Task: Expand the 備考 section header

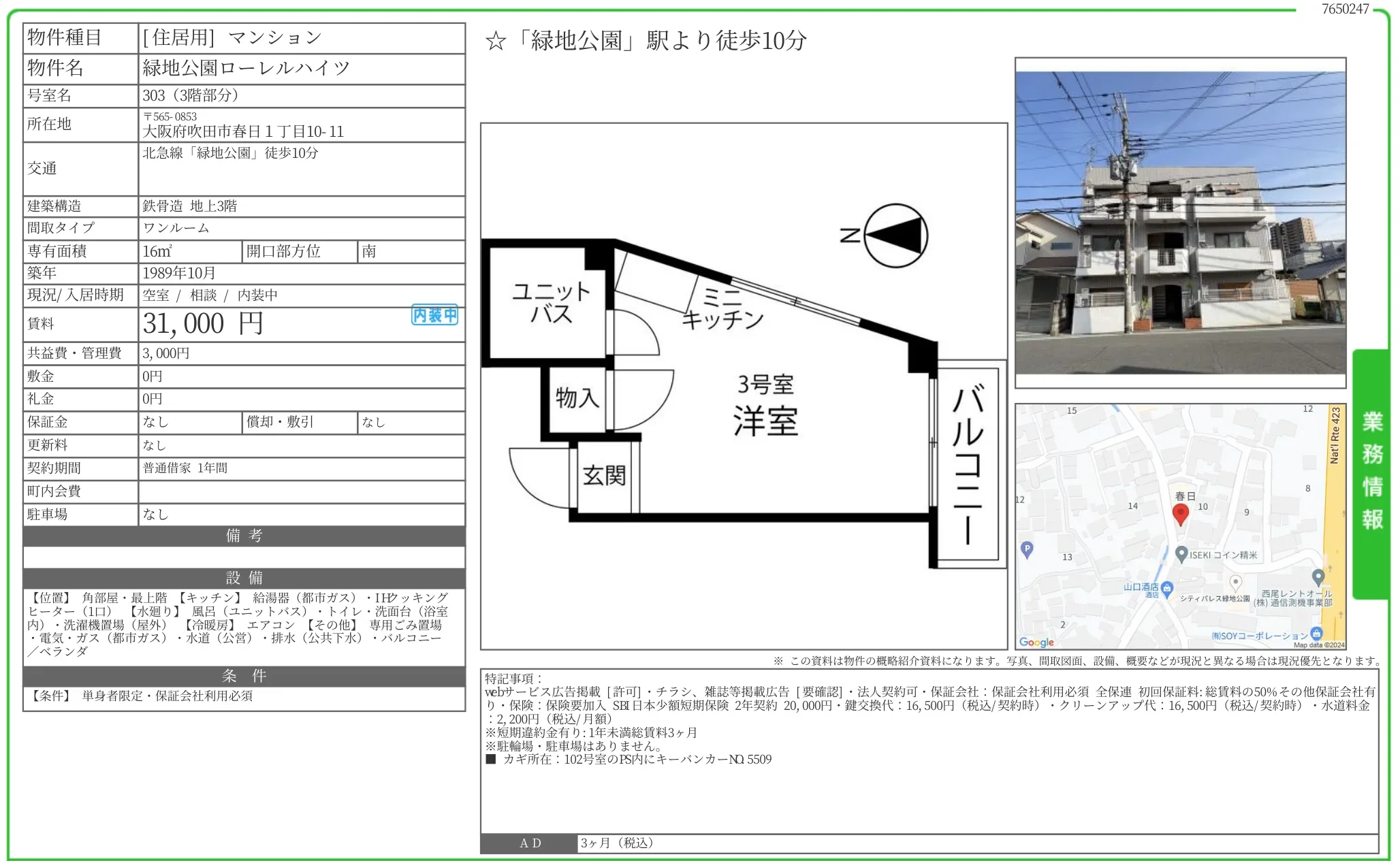Action: 242,536
